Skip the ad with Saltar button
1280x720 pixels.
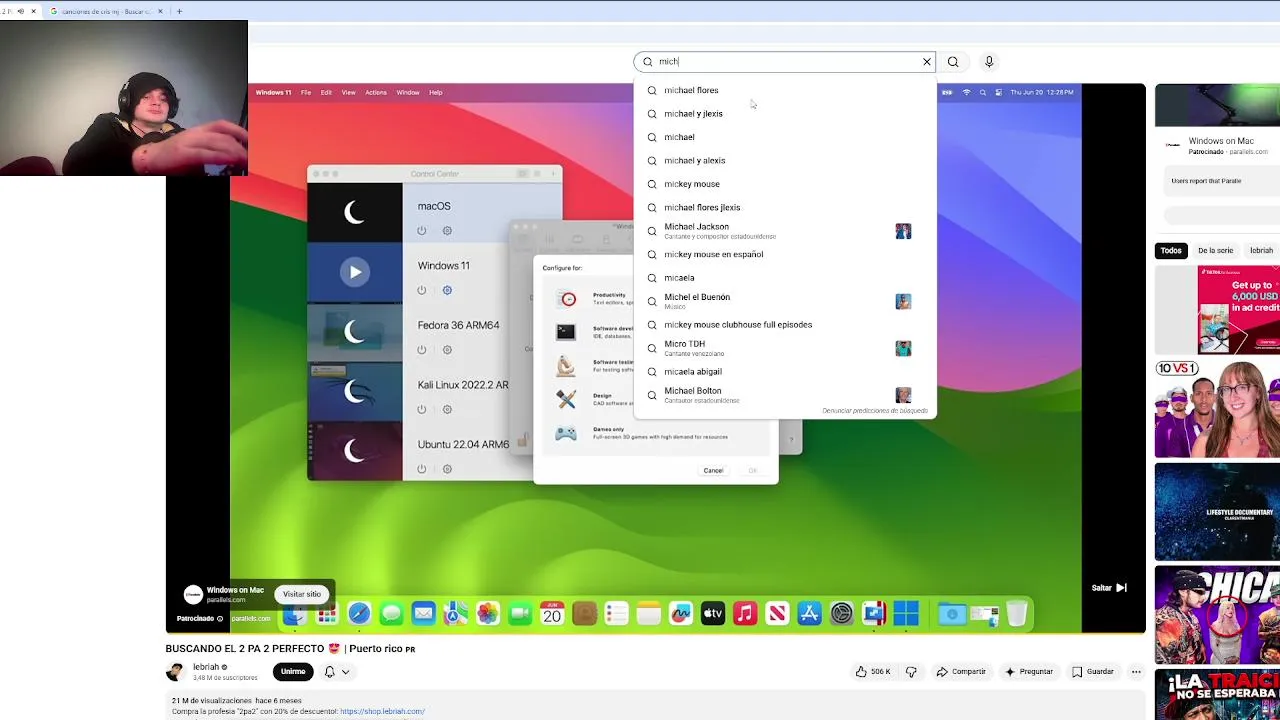[1109, 588]
